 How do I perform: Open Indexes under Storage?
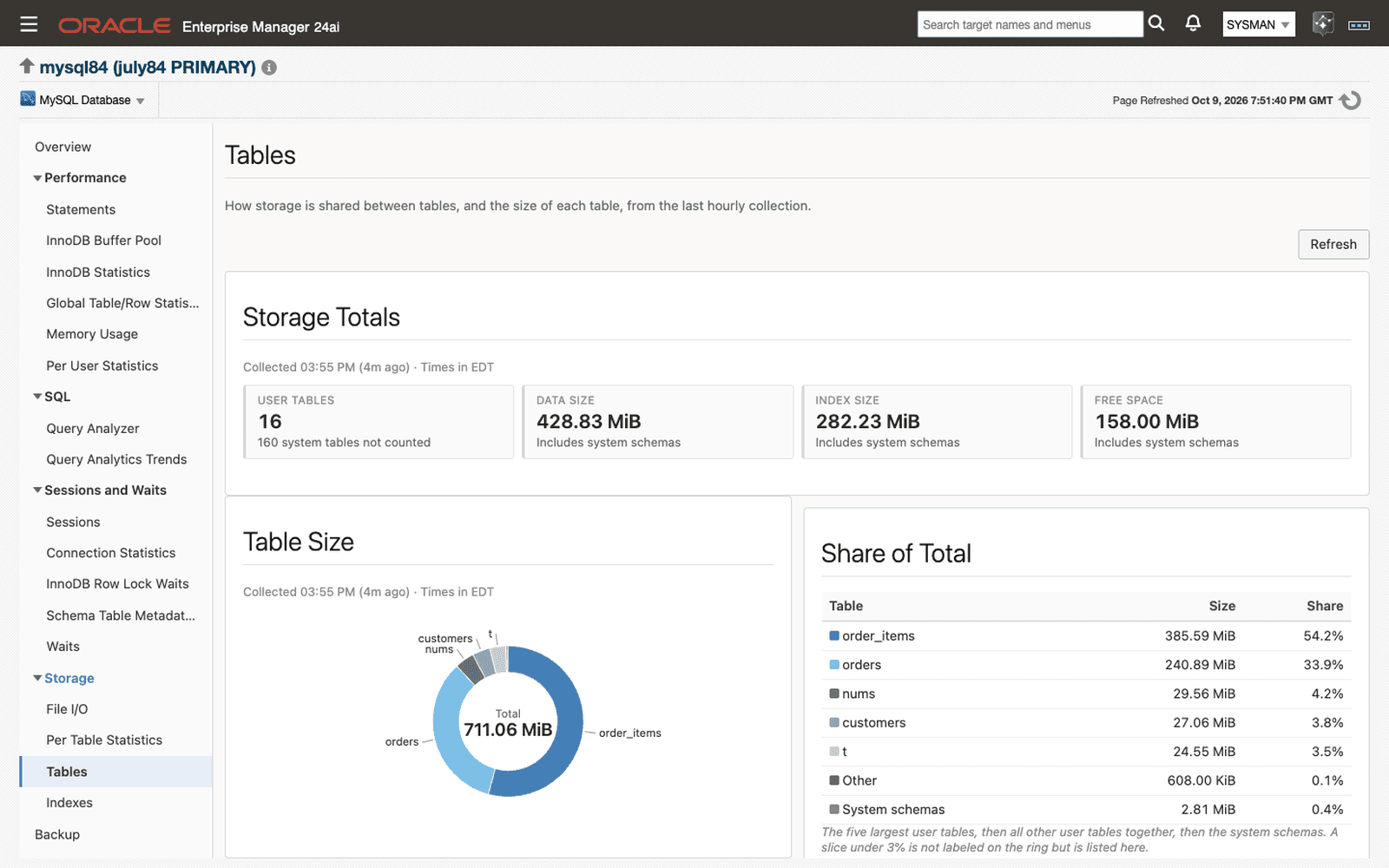(69, 803)
